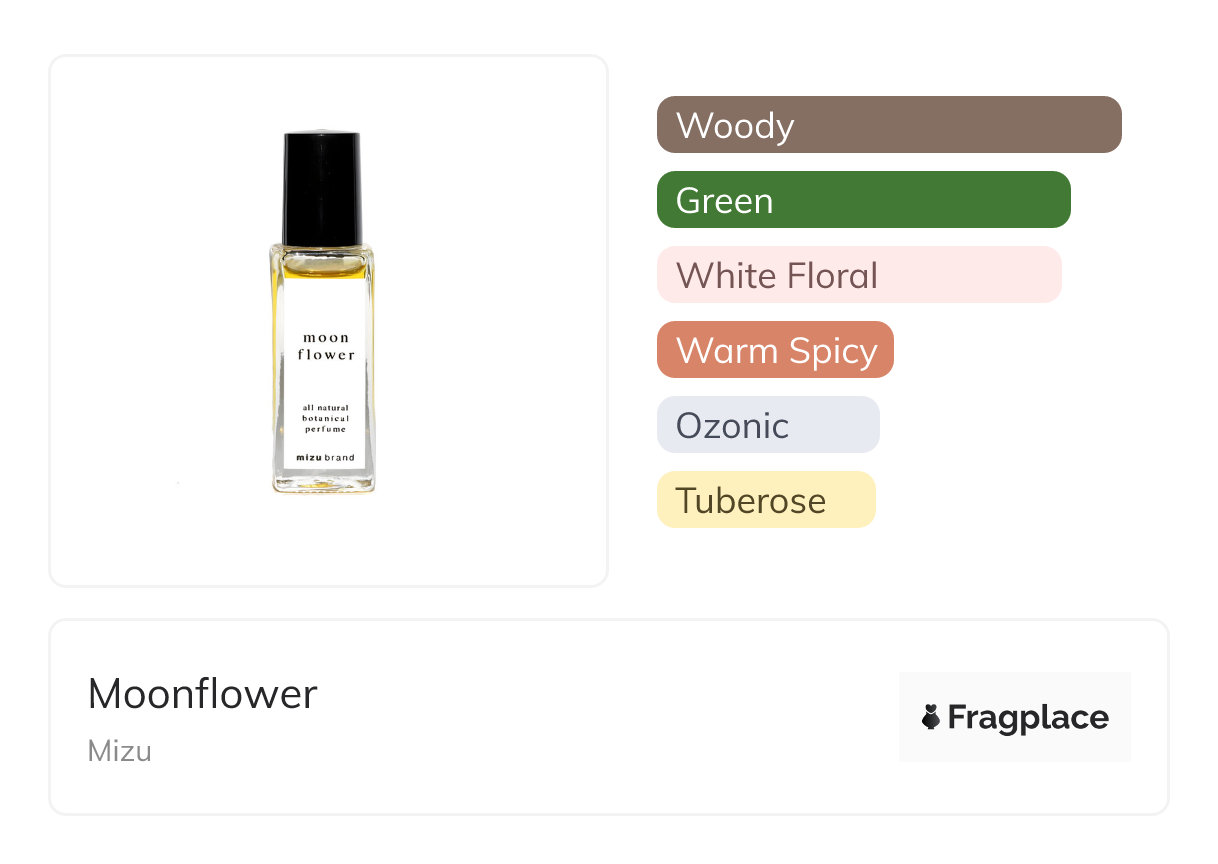Screen dimensions: 1218x864
Task: Select the Green accord bar
Action: pos(863,200)
